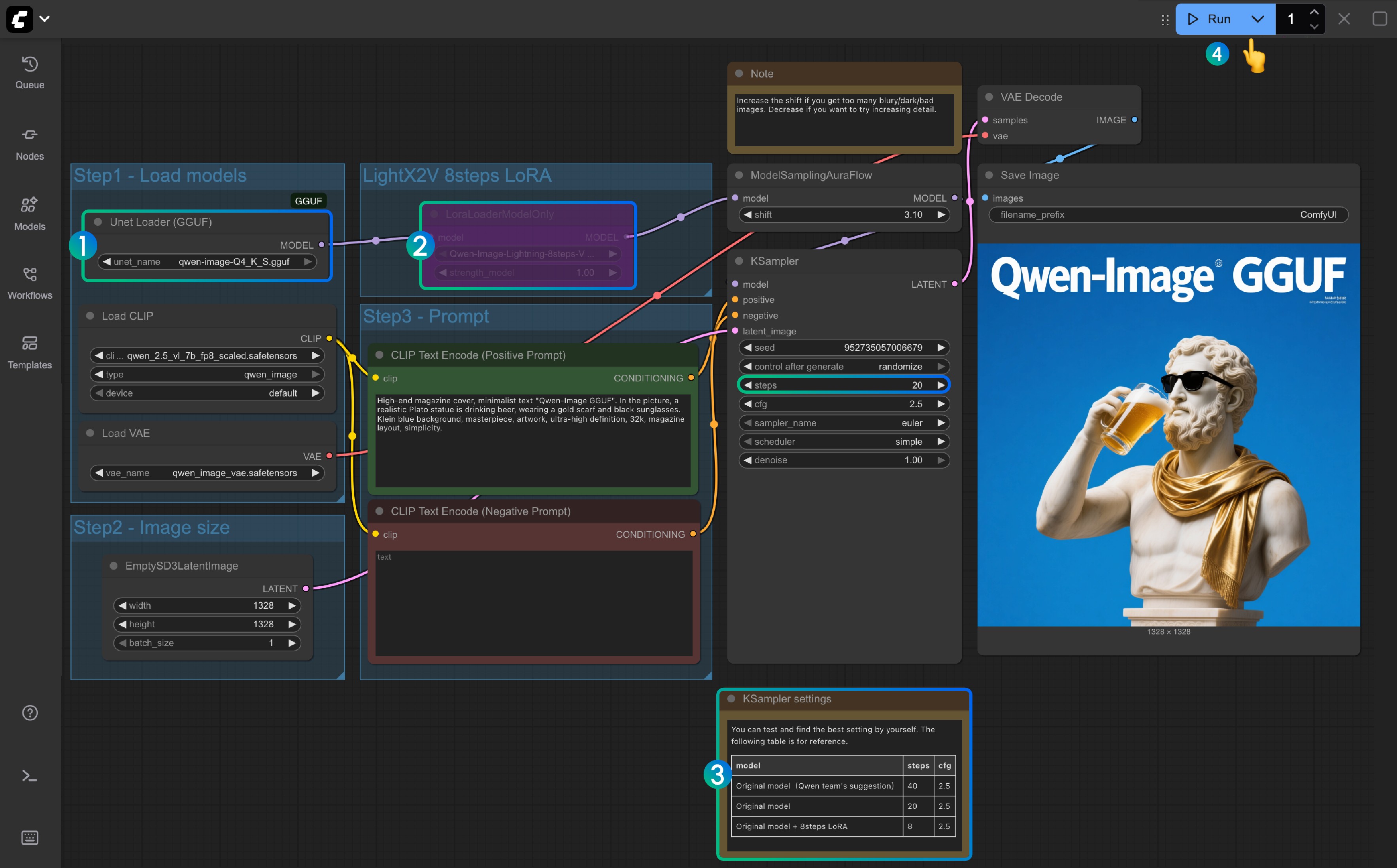1397x868 pixels.
Task: Click the Help icon at bottom left
Action: [x=29, y=712]
